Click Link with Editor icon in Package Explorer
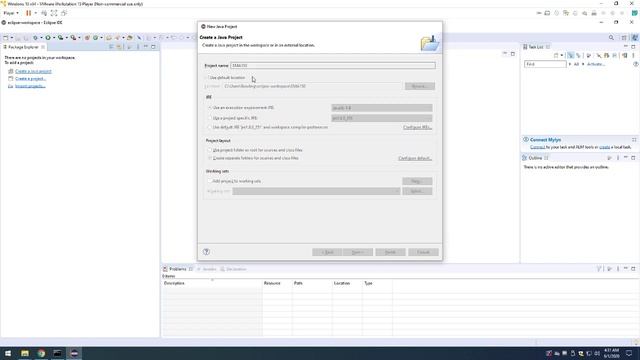This screenshot has width=640, height=360. 119,47
